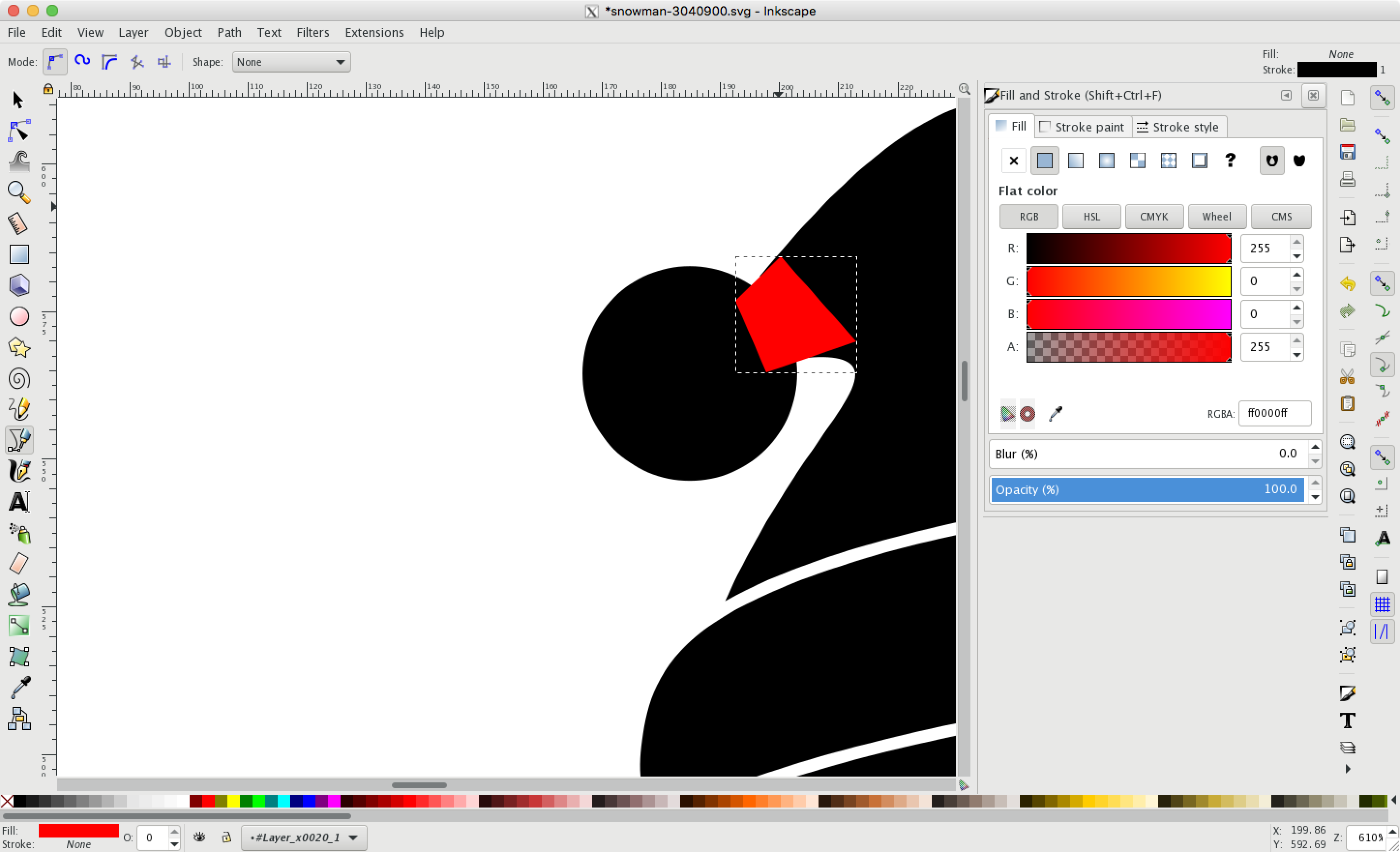Toggle layer visibility eye icon
Image resolution: width=1400 pixels, height=852 pixels.
pyautogui.click(x=199, y=837)
